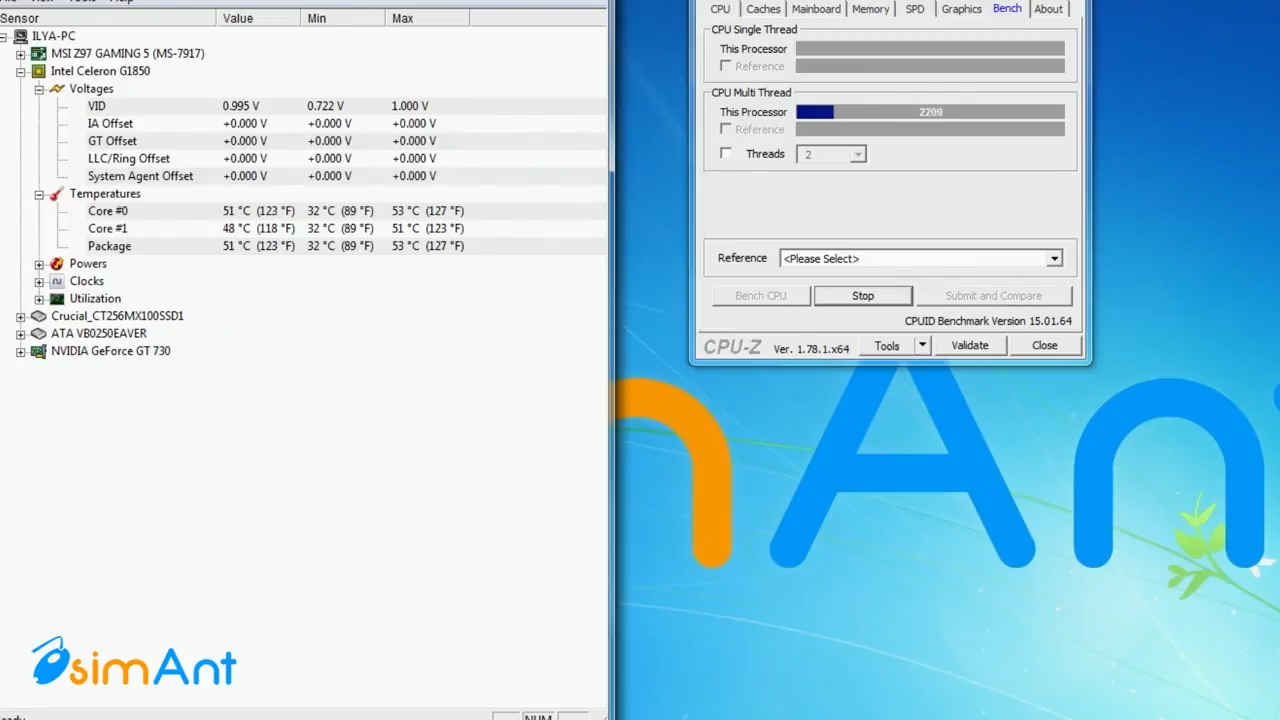Click the Min column header

[x=343, y=18]
